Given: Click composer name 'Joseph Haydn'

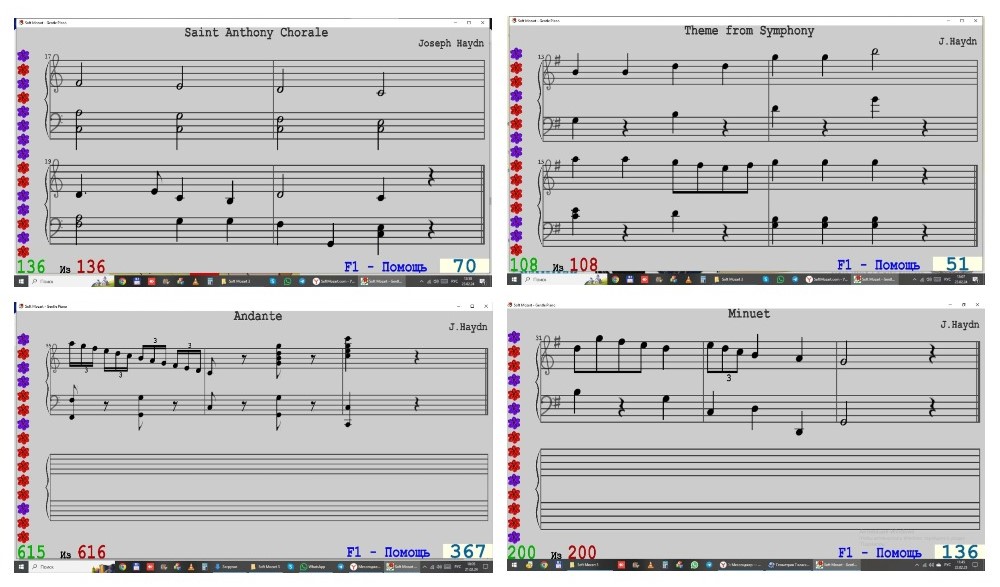Looking at the screenshot, I should [x=451, y=43].
